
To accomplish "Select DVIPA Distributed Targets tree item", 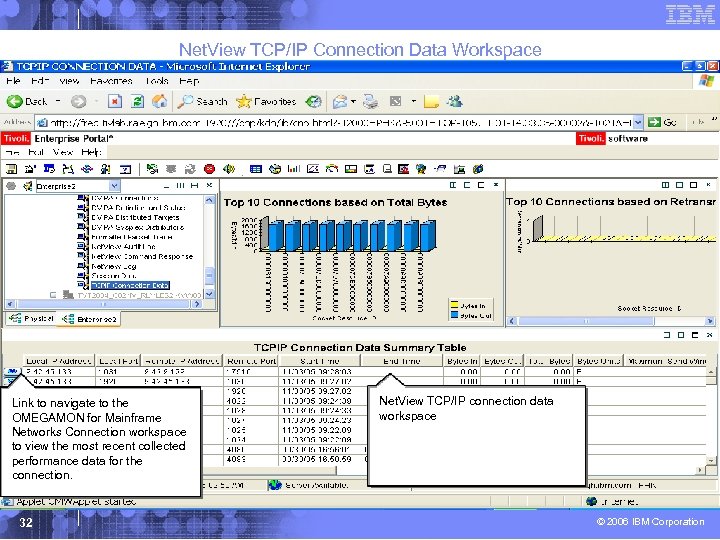I will pos(135,218).
